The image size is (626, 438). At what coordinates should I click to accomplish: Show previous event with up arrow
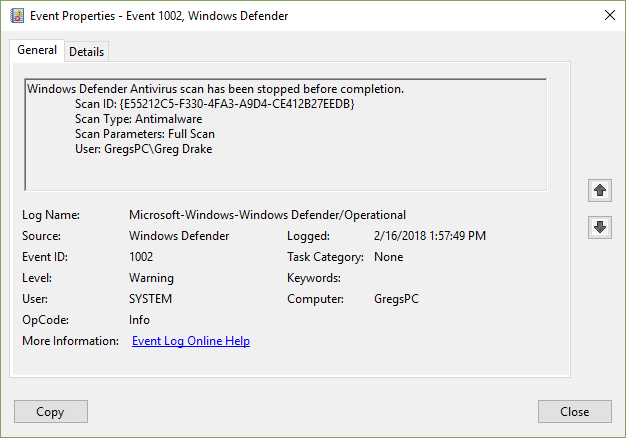[600, 190]
